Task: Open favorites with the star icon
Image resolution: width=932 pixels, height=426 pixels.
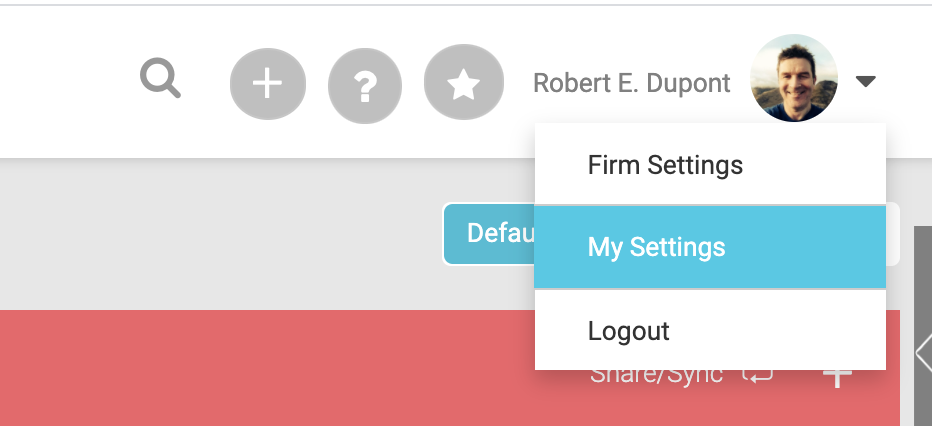Action: pyautogui.click(x=464, y=83)
